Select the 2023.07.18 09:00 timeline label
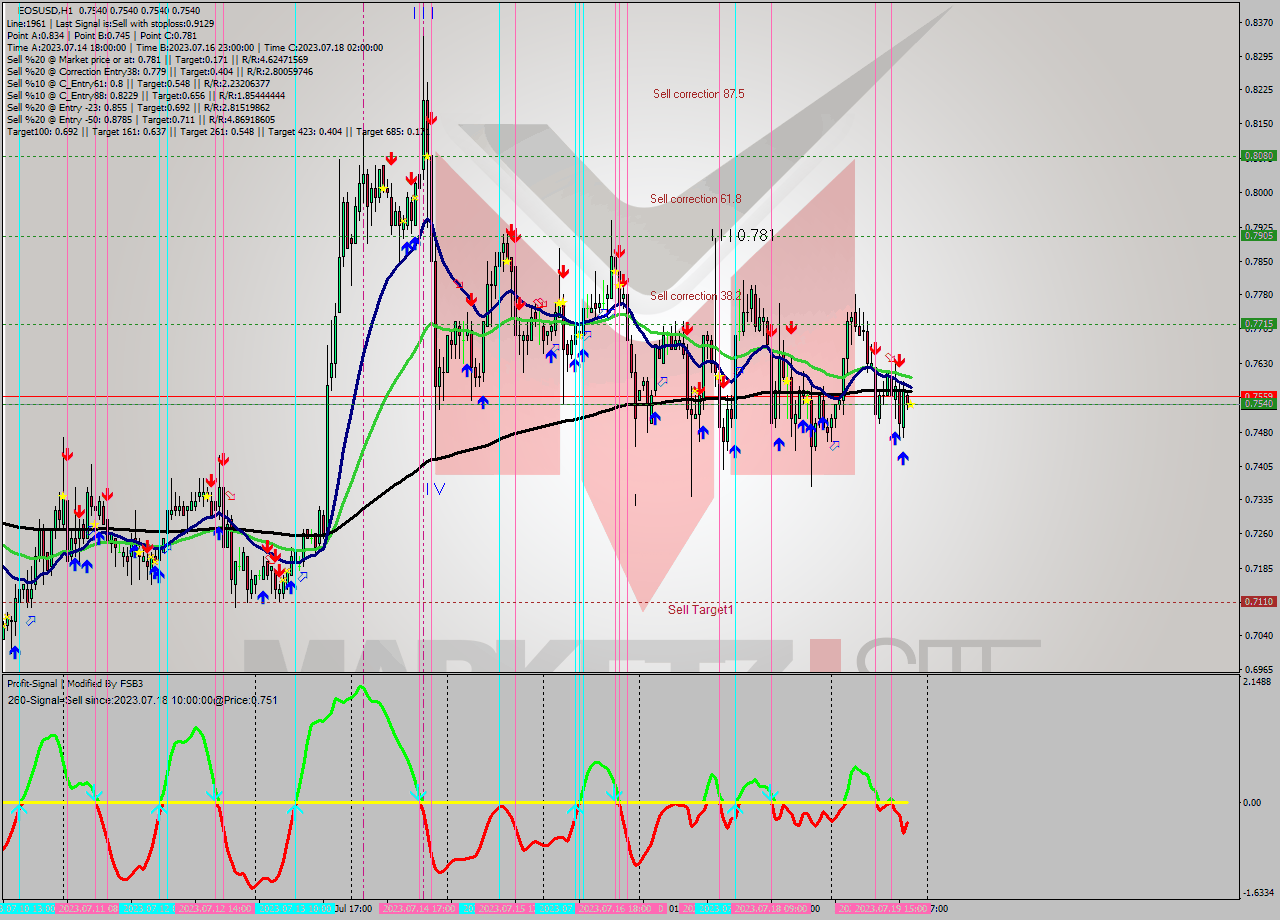The height and width of the screenshot is (920, 1280). [768, 910]
